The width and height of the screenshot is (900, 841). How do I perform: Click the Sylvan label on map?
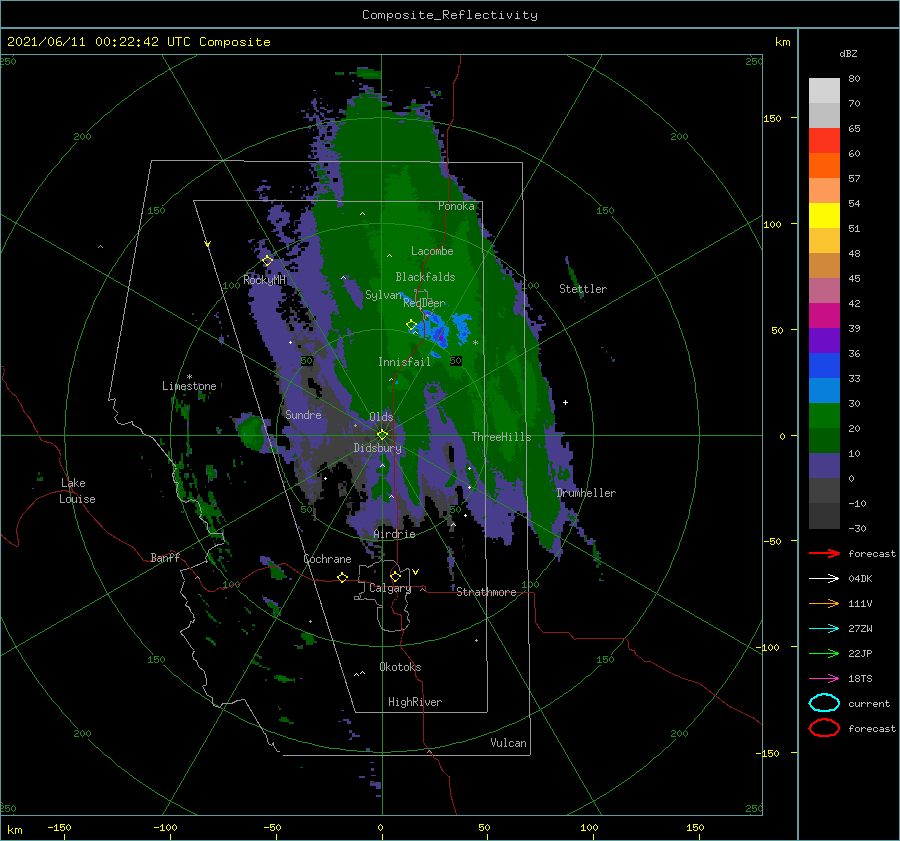(383, 295)
